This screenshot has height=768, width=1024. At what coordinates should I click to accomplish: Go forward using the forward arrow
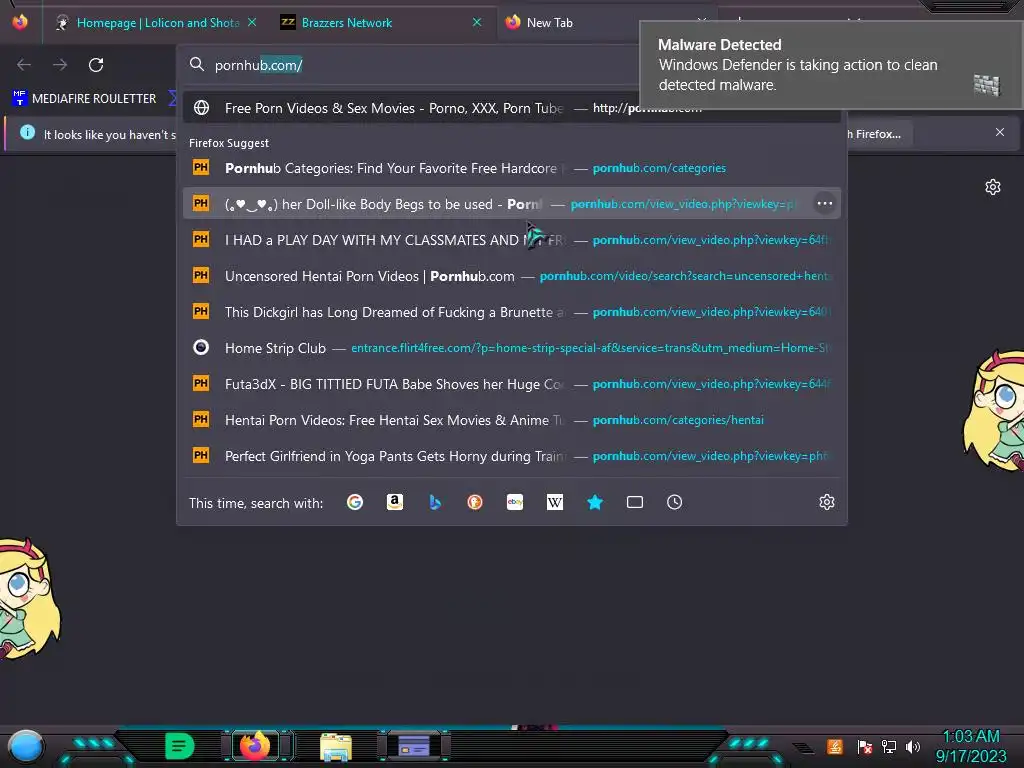coord(60,65)
